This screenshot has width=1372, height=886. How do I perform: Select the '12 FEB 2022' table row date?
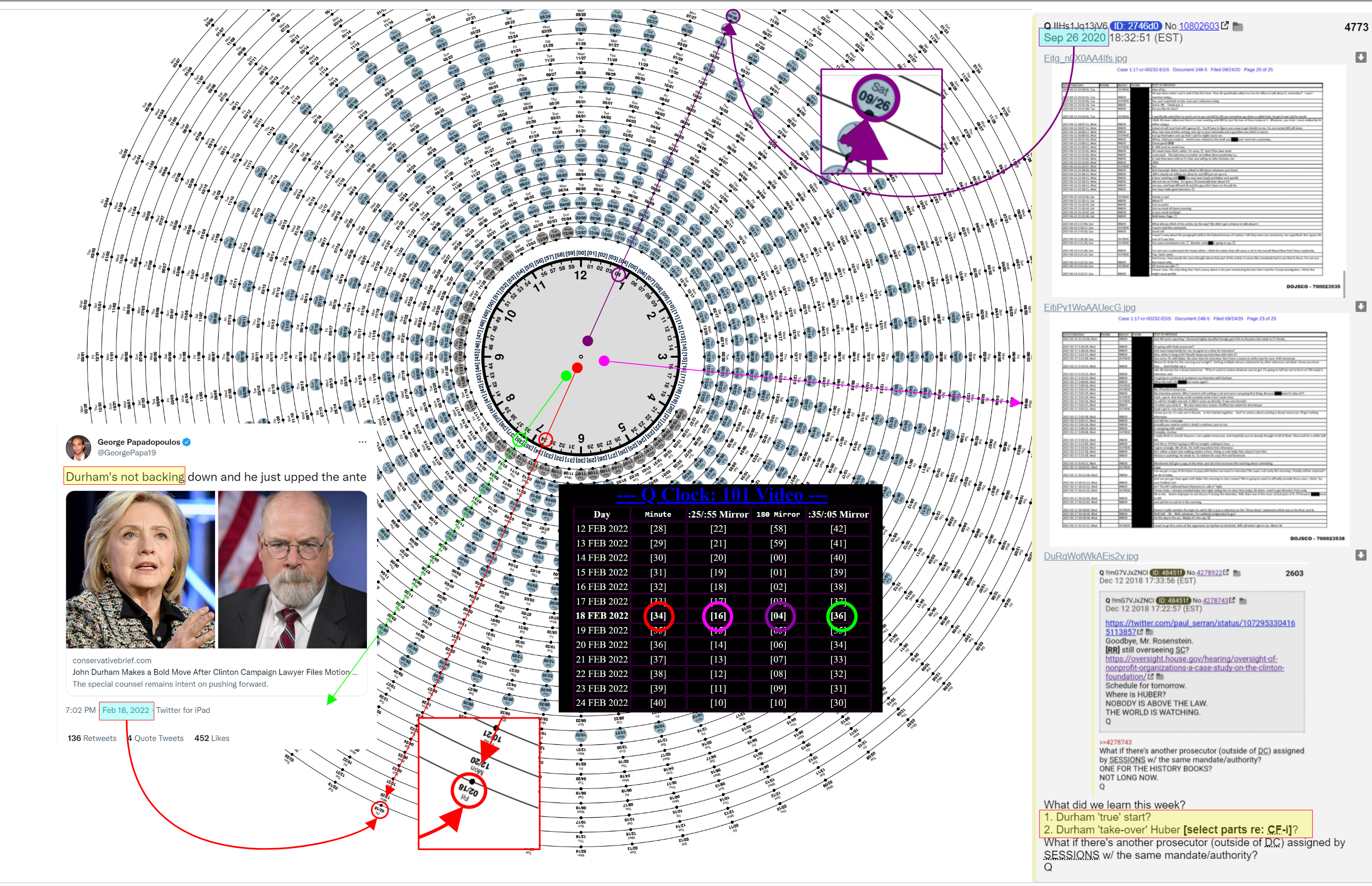click(601, 529)
